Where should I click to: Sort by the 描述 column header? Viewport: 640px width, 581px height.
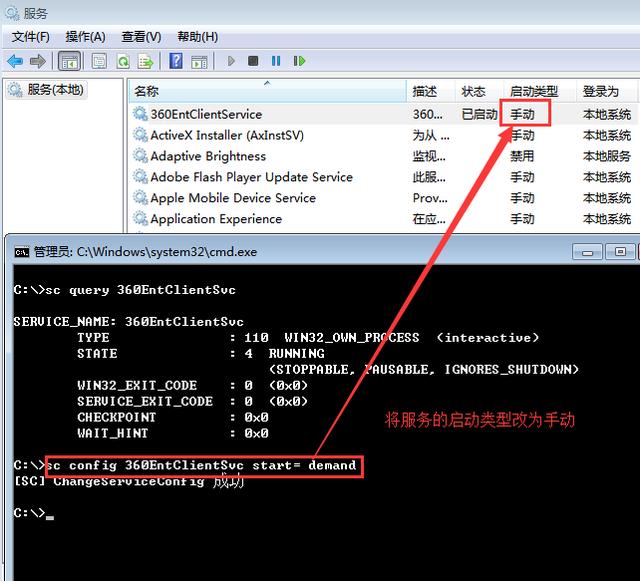tap(431, 91)
